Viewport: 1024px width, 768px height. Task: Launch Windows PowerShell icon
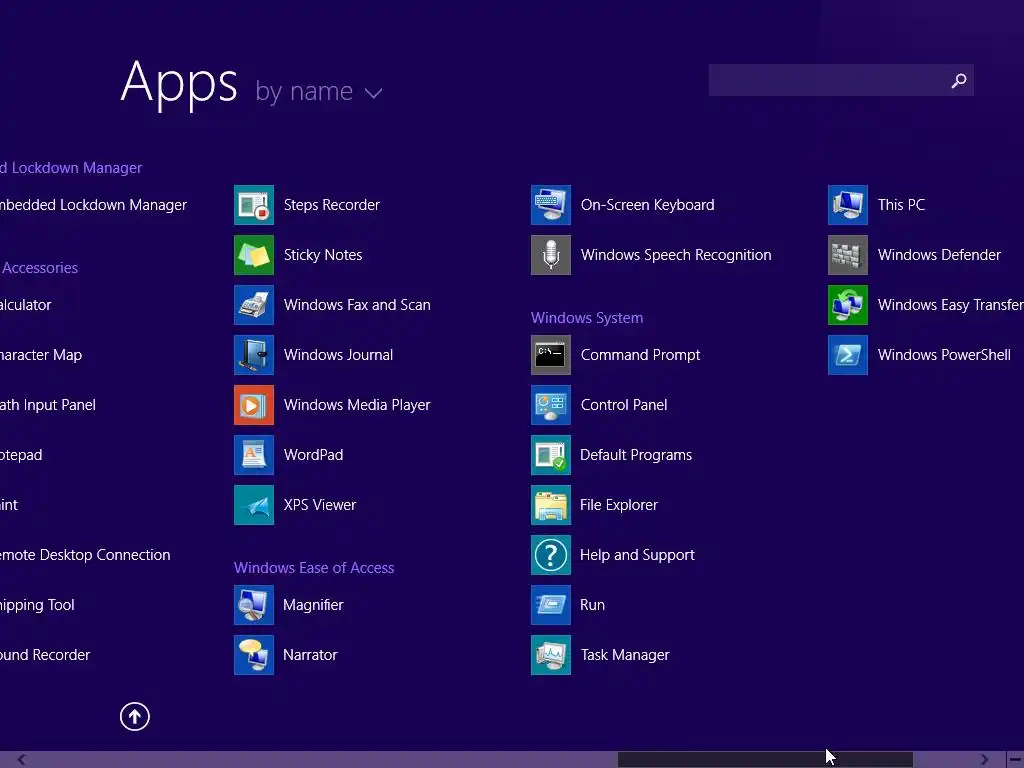click(x=848, y=355)
